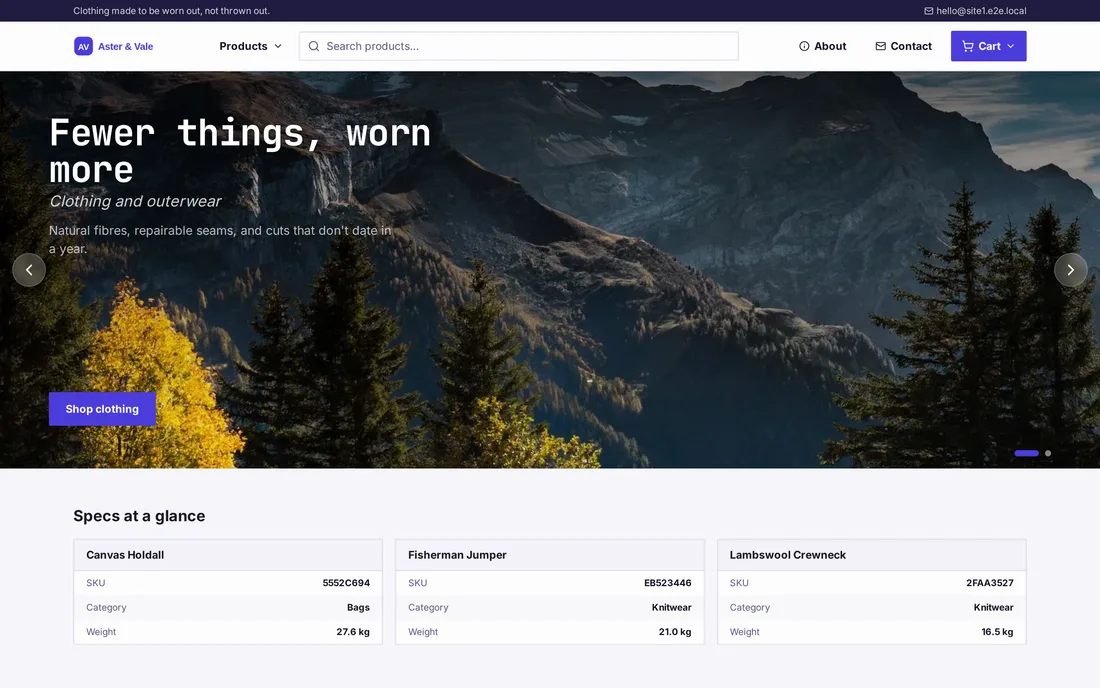Select the Fisherman Jumper card title
The image size is (1100, 688).
(x=457, y=555)
